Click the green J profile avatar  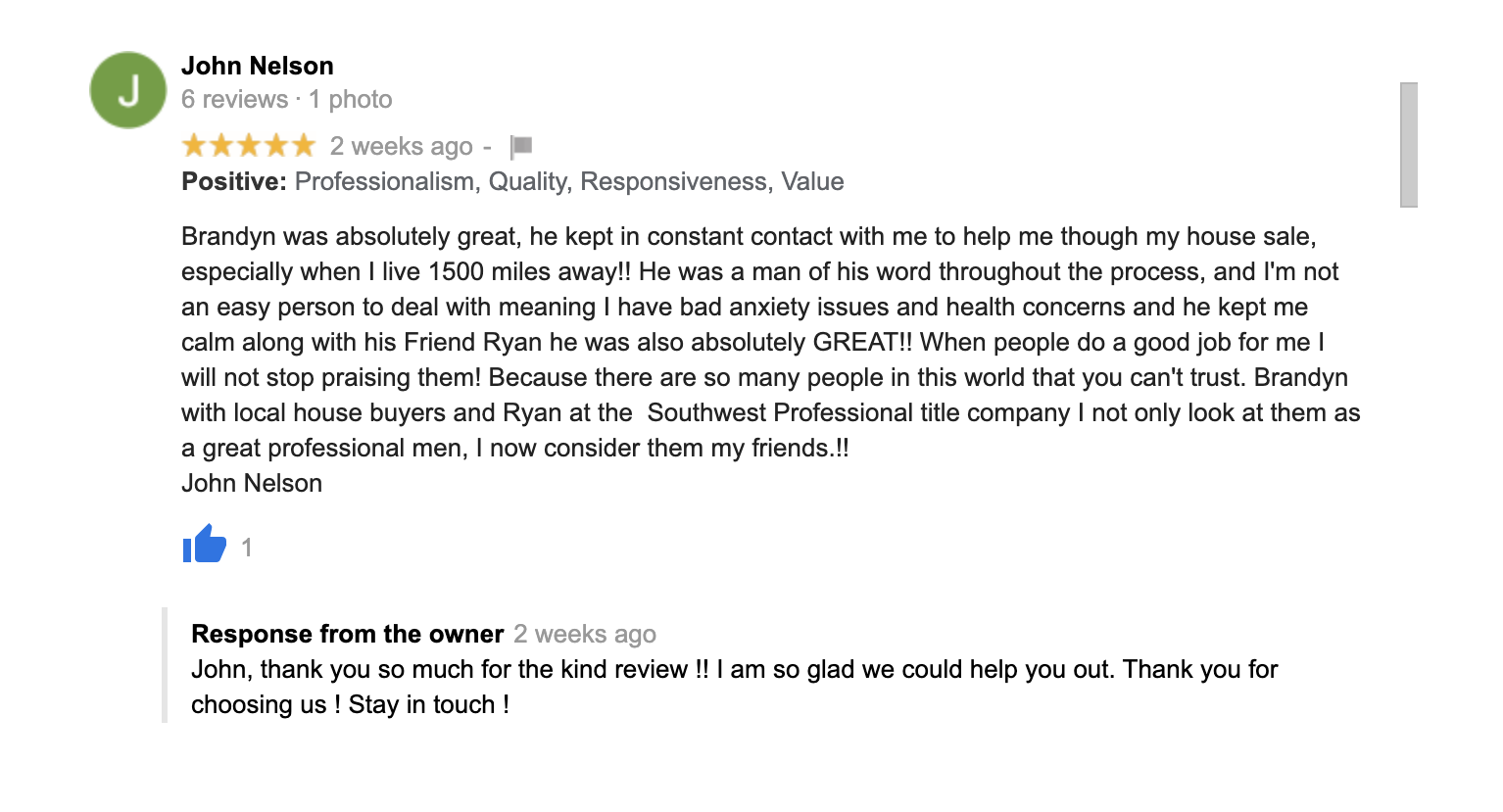point(128,90)
